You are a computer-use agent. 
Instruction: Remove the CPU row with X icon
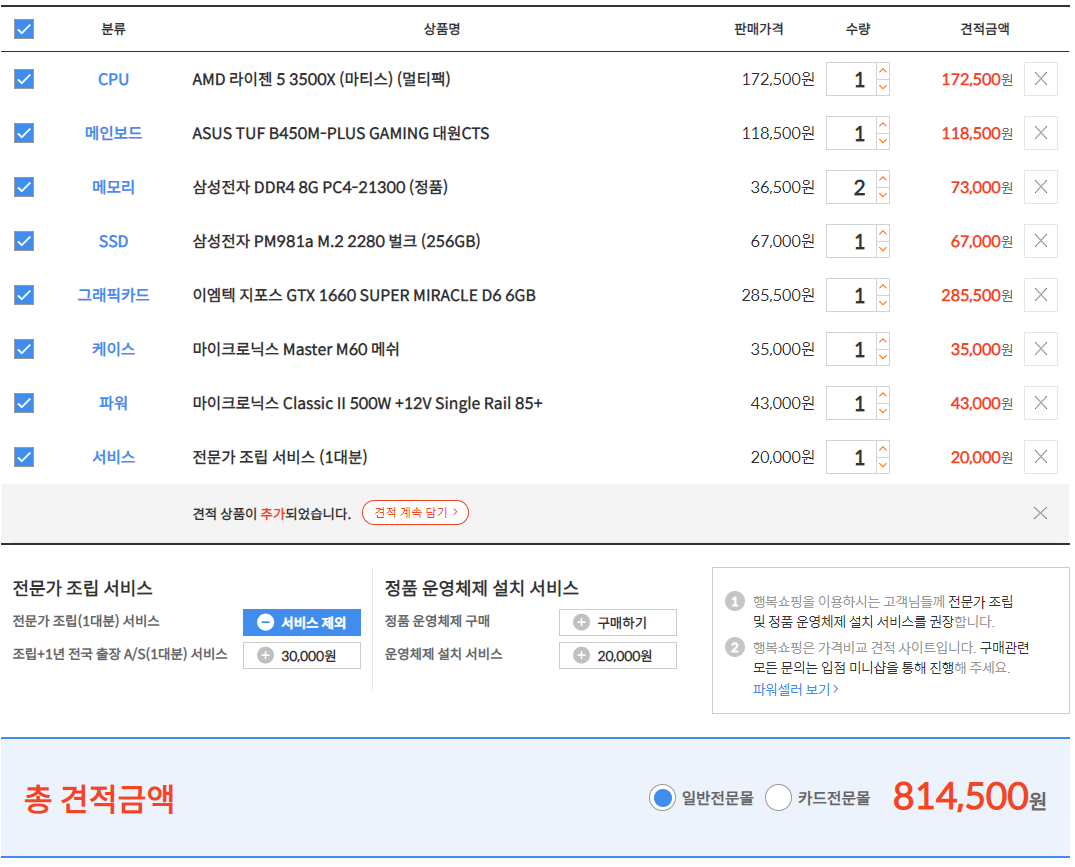[1040, 79]
